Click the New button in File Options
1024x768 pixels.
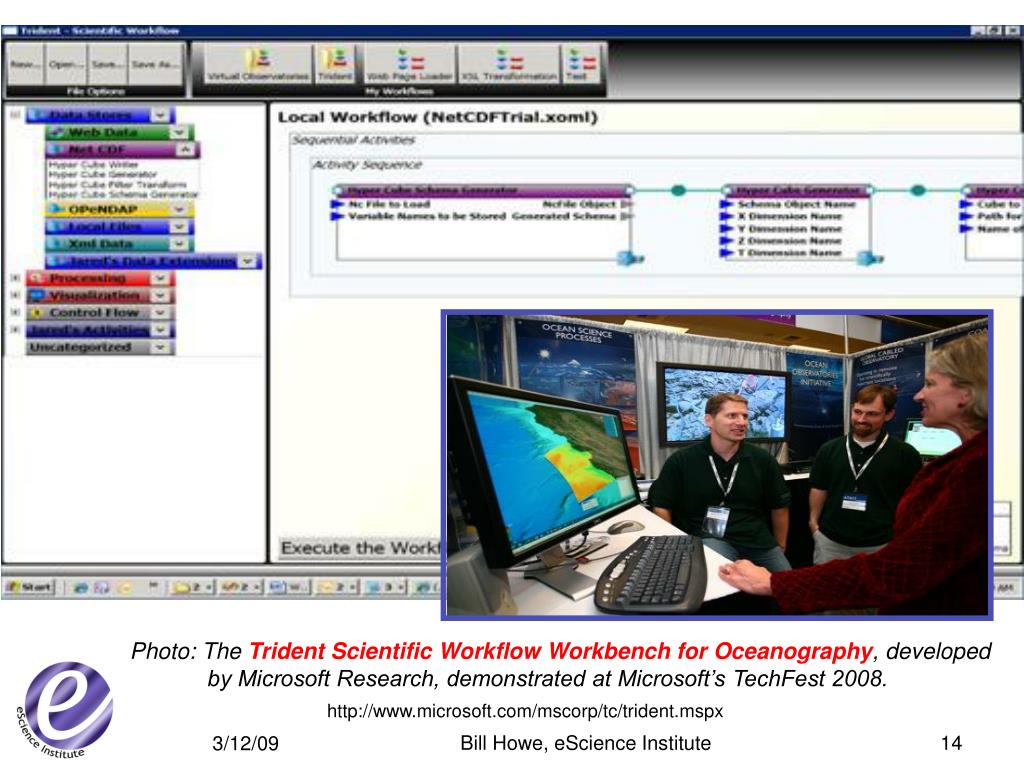[25, 64]
